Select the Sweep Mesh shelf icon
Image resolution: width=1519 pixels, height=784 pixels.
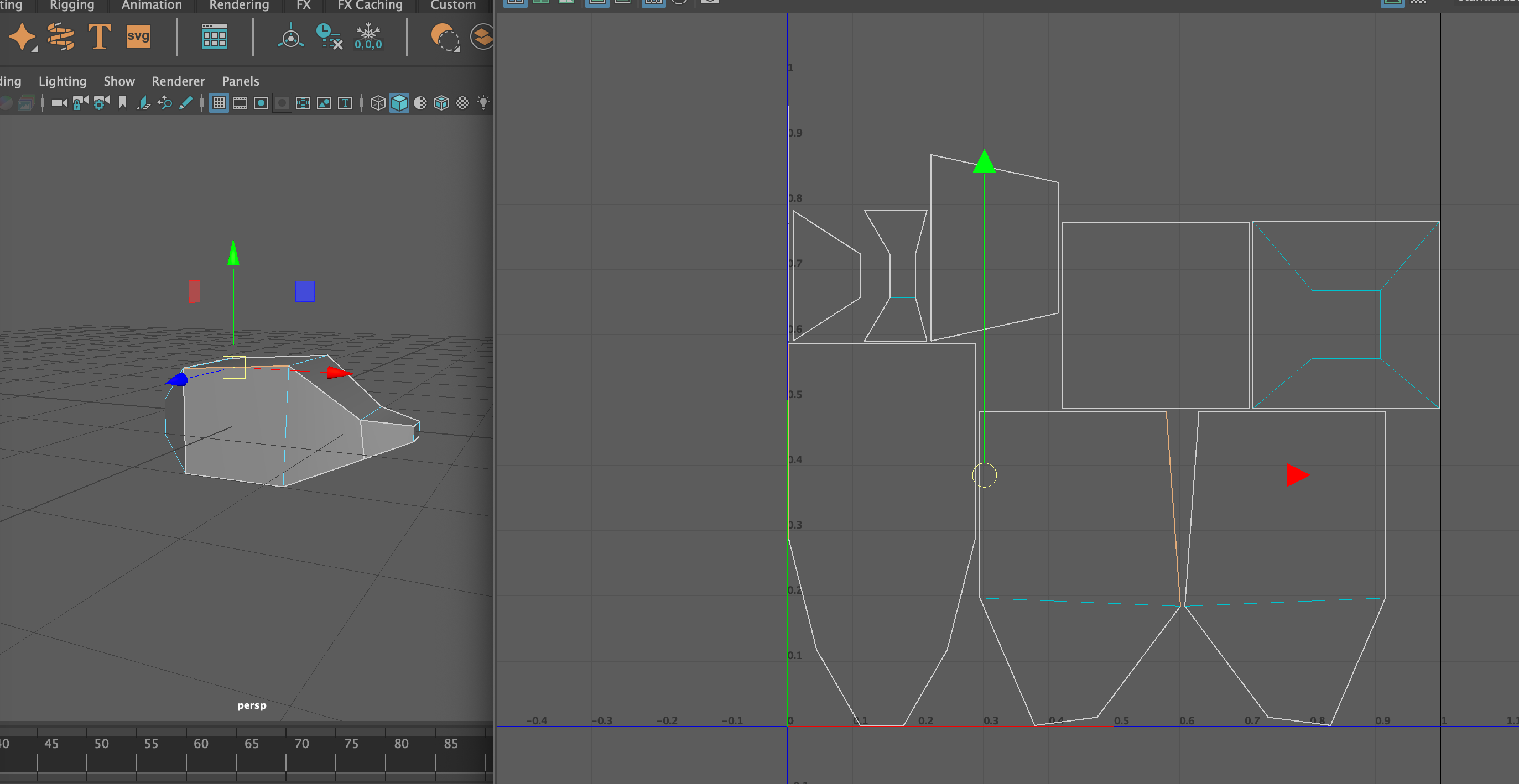point(61,36)
